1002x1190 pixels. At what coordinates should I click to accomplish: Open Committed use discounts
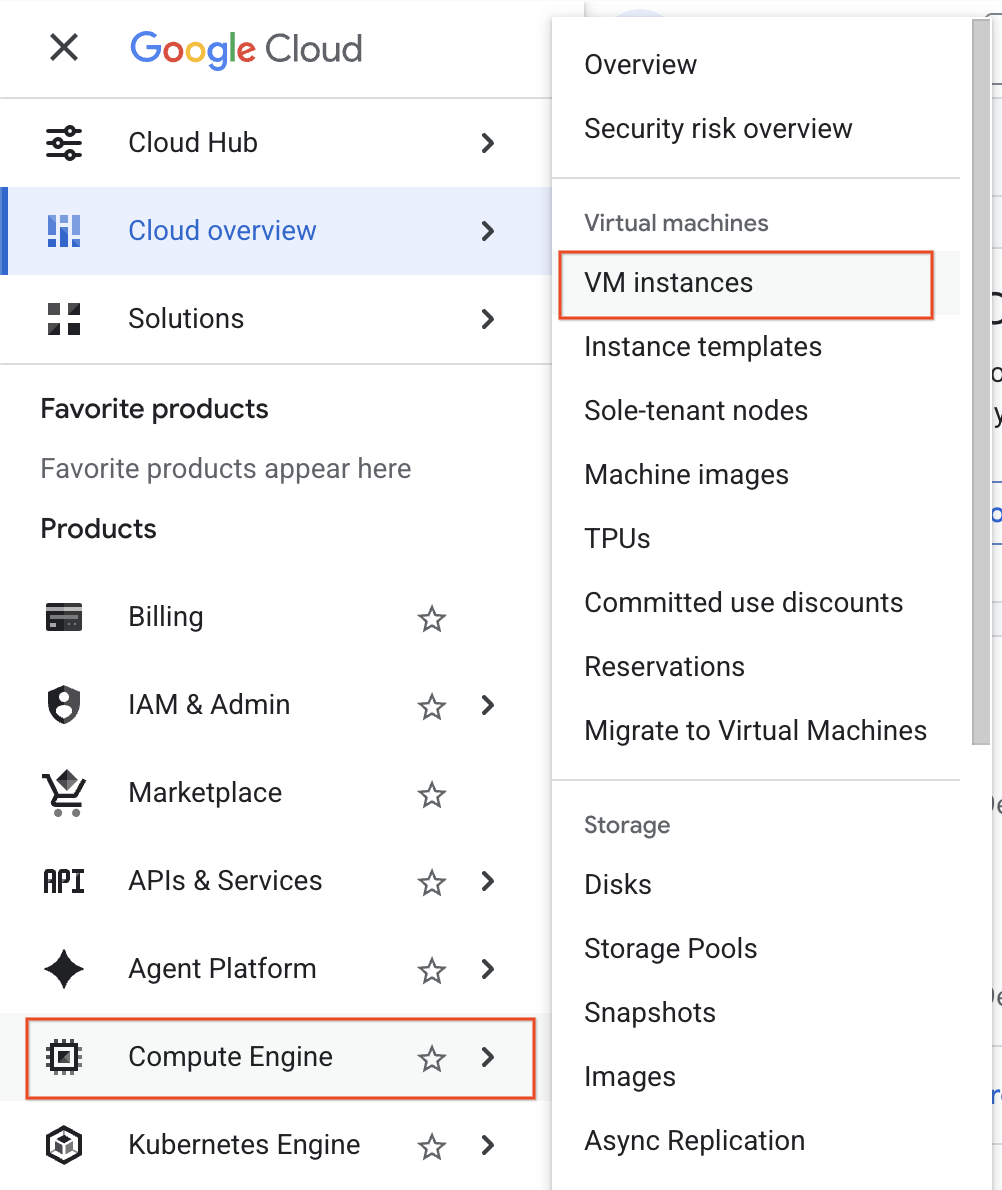pyautogui.click(x=756, y=603)
